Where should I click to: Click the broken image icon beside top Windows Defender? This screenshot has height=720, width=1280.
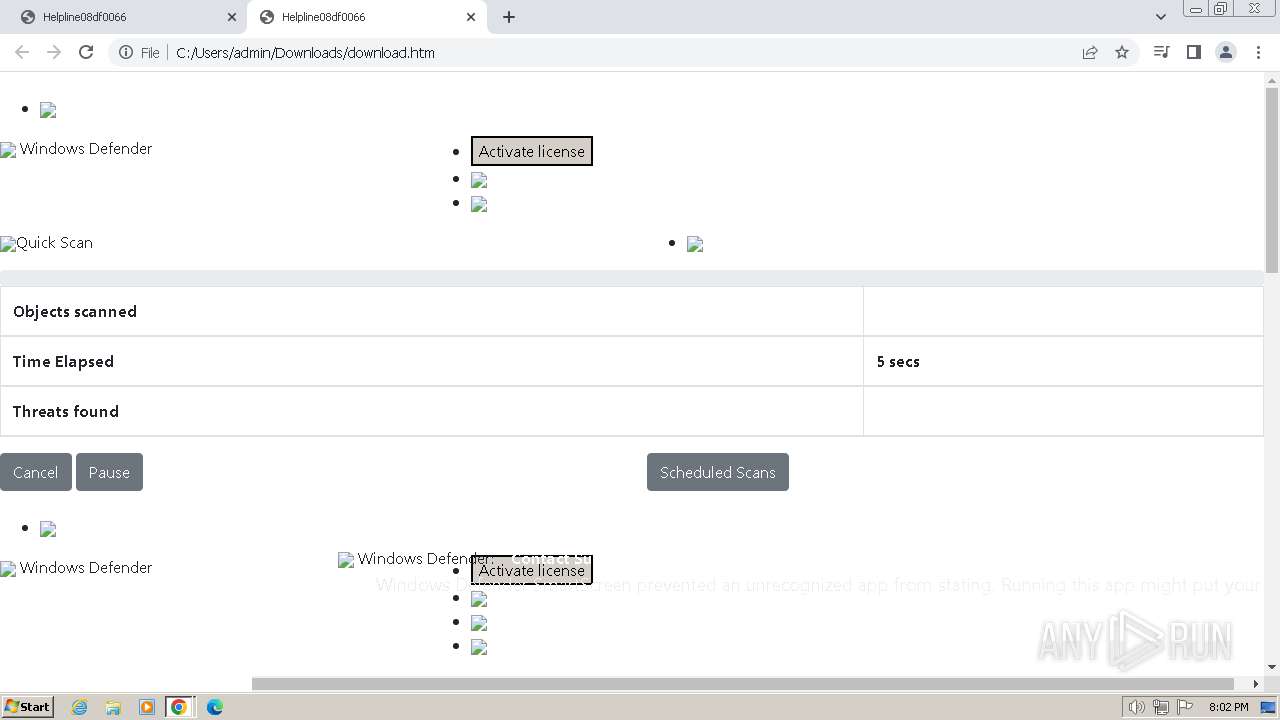click(8, 150)
